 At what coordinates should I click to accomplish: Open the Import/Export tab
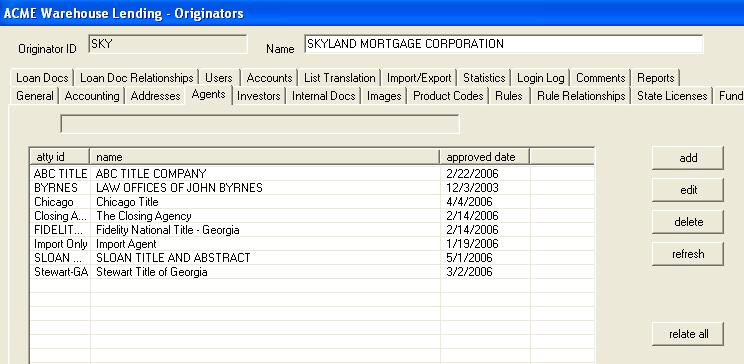(419, 78)
